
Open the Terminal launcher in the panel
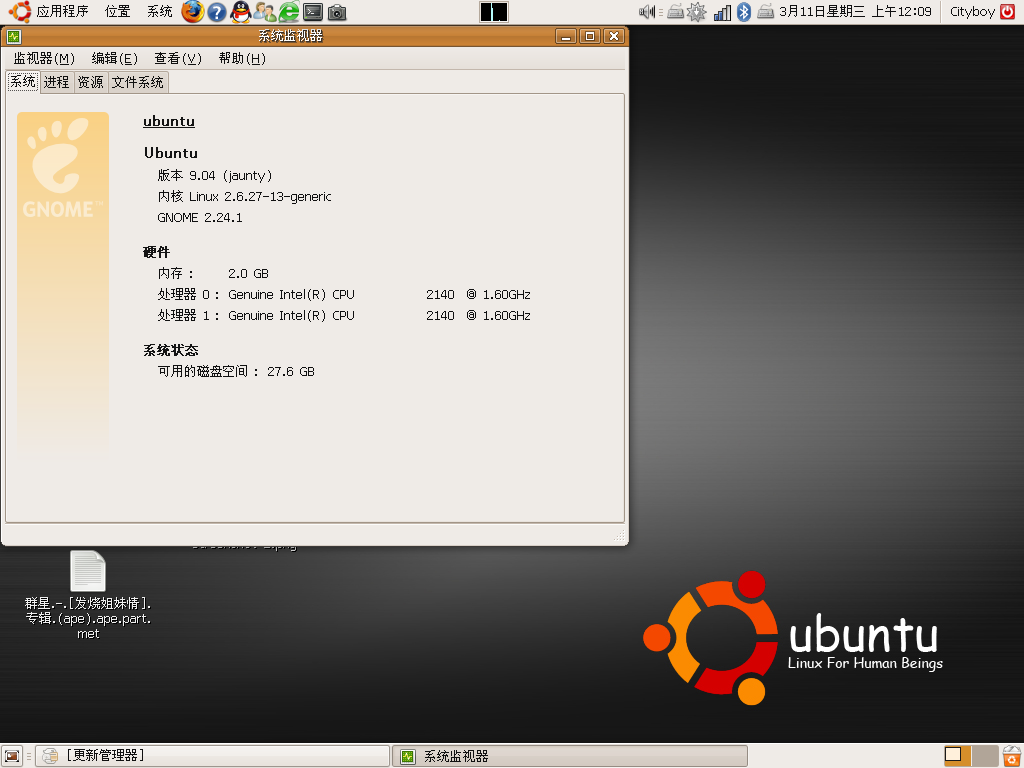313,12
